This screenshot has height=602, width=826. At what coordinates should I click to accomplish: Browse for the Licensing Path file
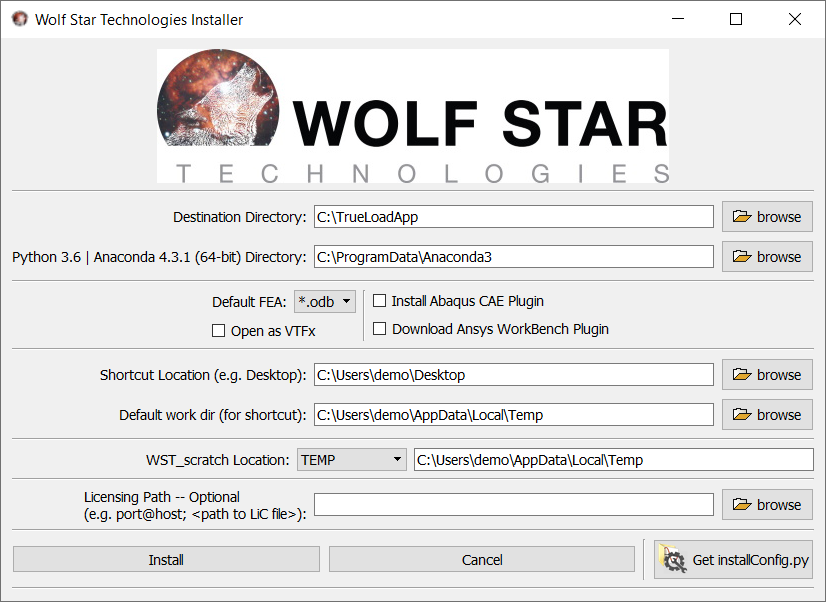767,505
